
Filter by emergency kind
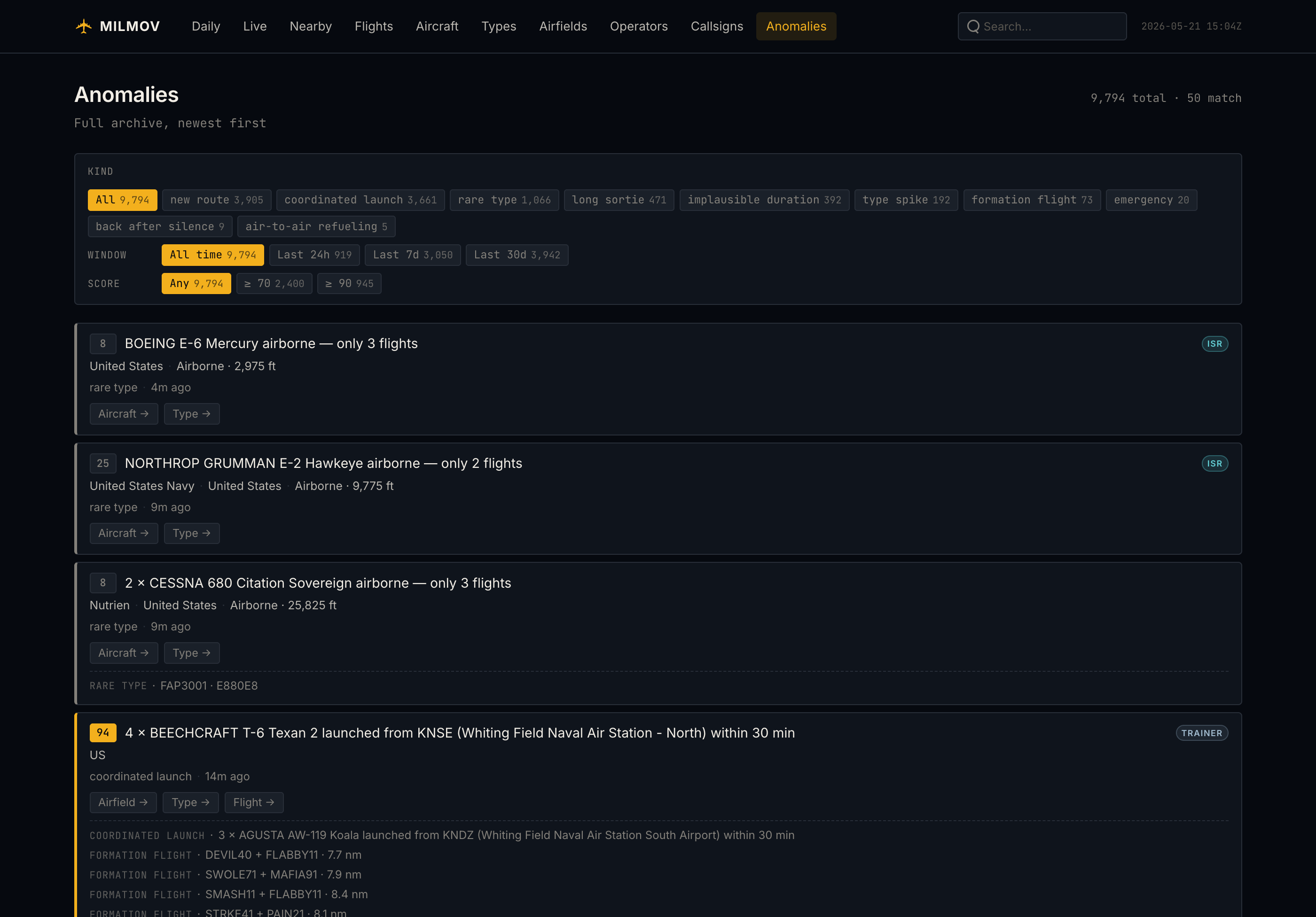[1151, 200]
